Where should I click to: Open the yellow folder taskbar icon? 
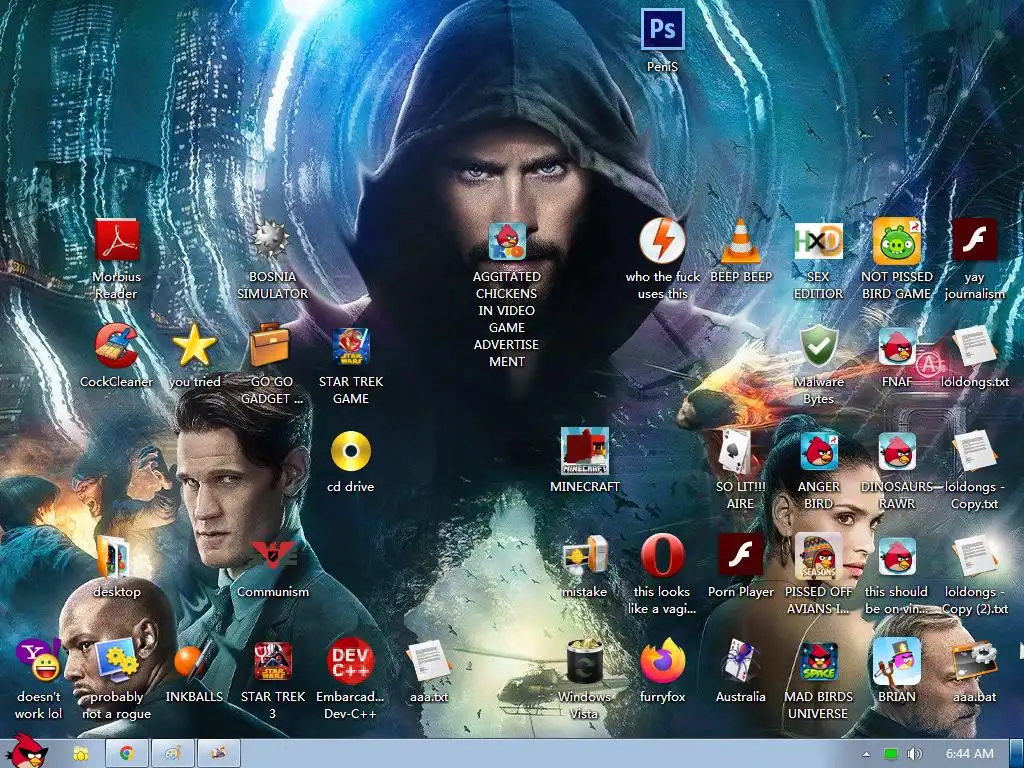(x=81, y=754)
